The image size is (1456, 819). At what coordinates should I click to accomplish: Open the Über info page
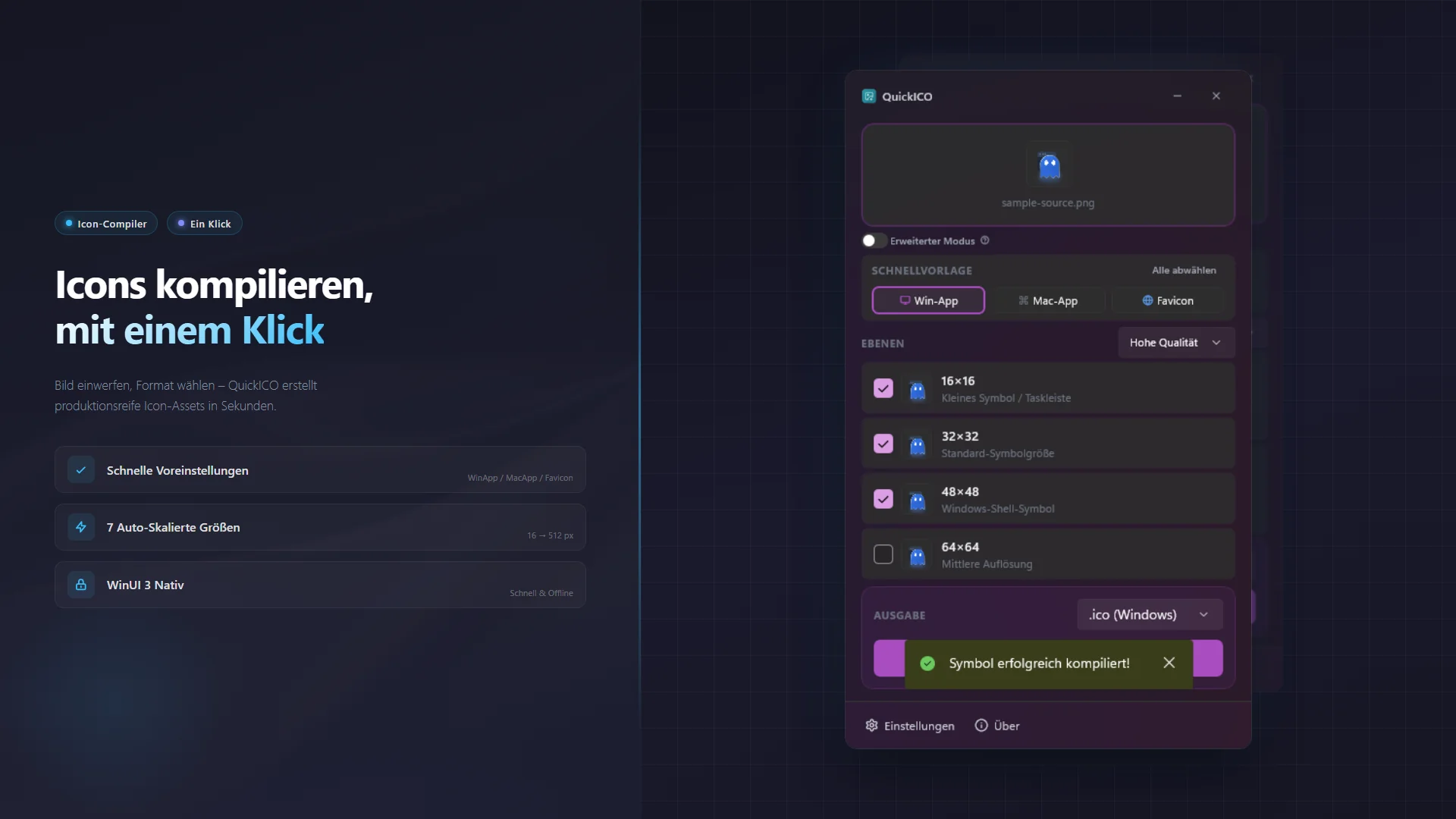(x=997, y=726)
